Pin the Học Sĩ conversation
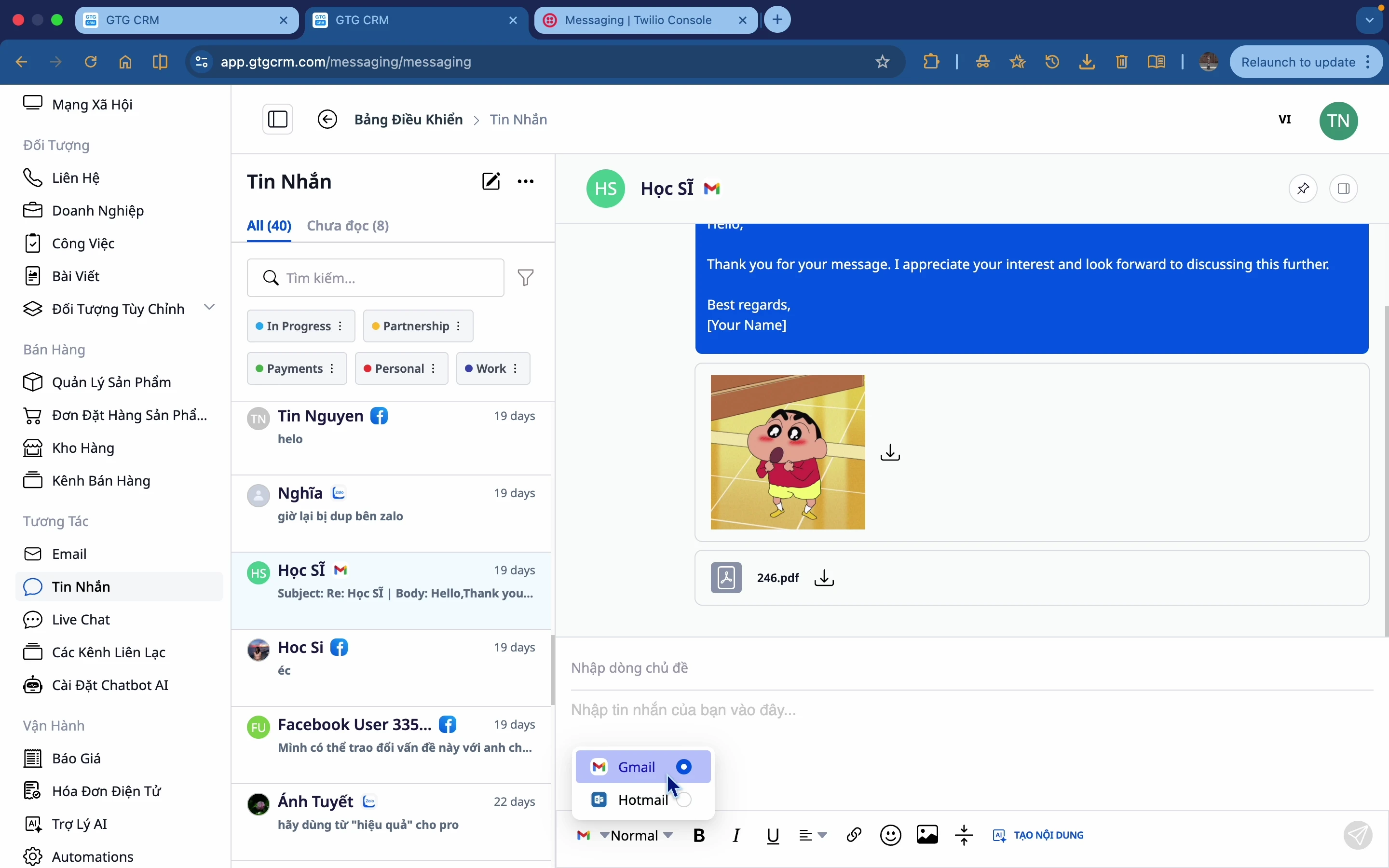The height and width of the screenshot is (868, 1389). click(x=1304, y=189)
